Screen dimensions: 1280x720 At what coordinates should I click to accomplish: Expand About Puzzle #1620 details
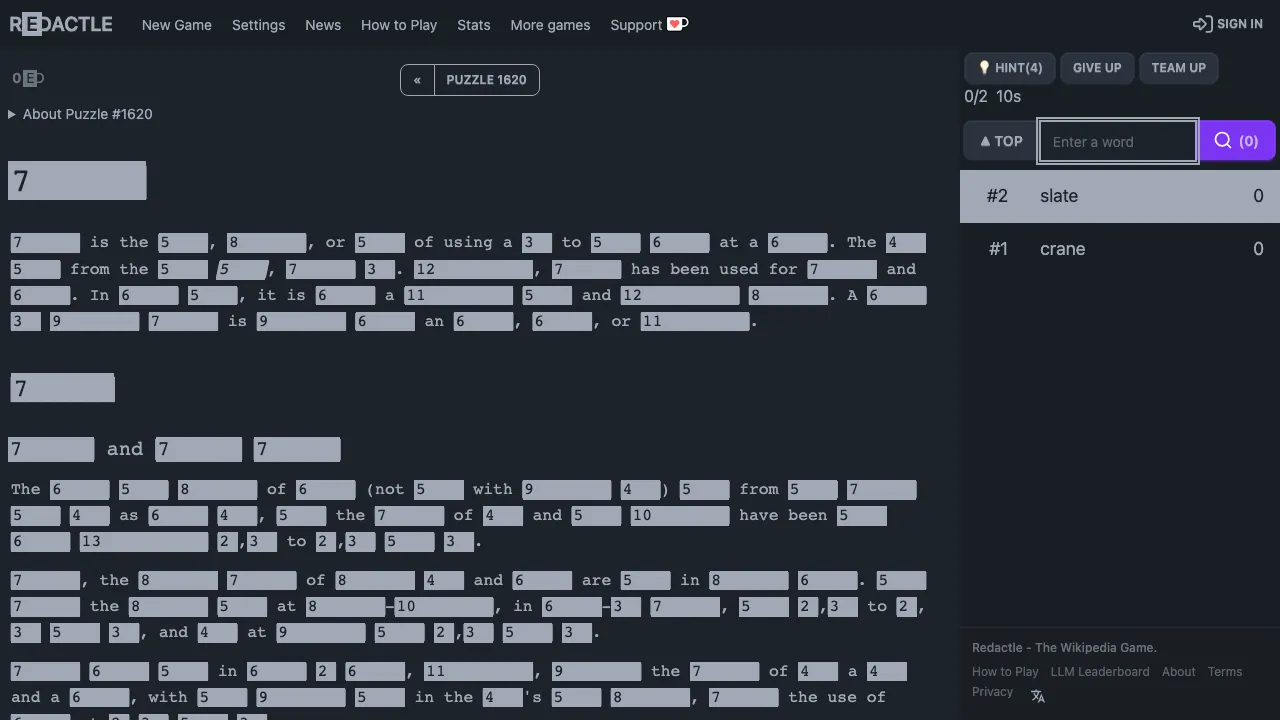(81, 114)
